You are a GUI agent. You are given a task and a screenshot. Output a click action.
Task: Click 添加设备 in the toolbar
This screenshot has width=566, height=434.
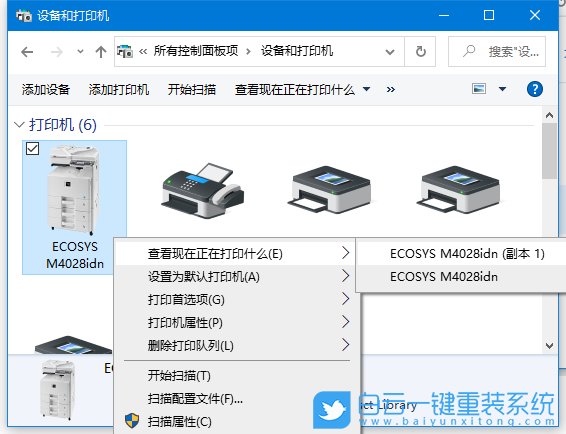click(x=45, y=89)
